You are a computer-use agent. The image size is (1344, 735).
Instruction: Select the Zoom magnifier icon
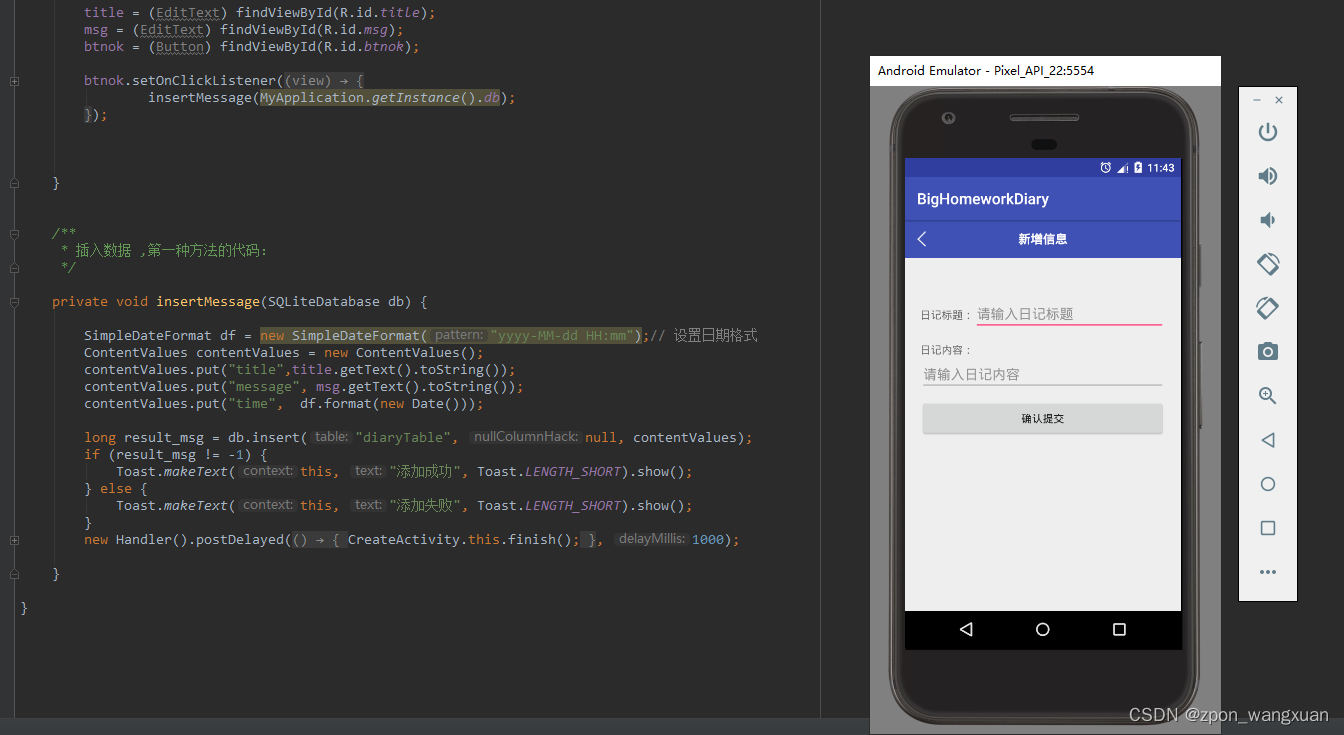pos(1267,396)
